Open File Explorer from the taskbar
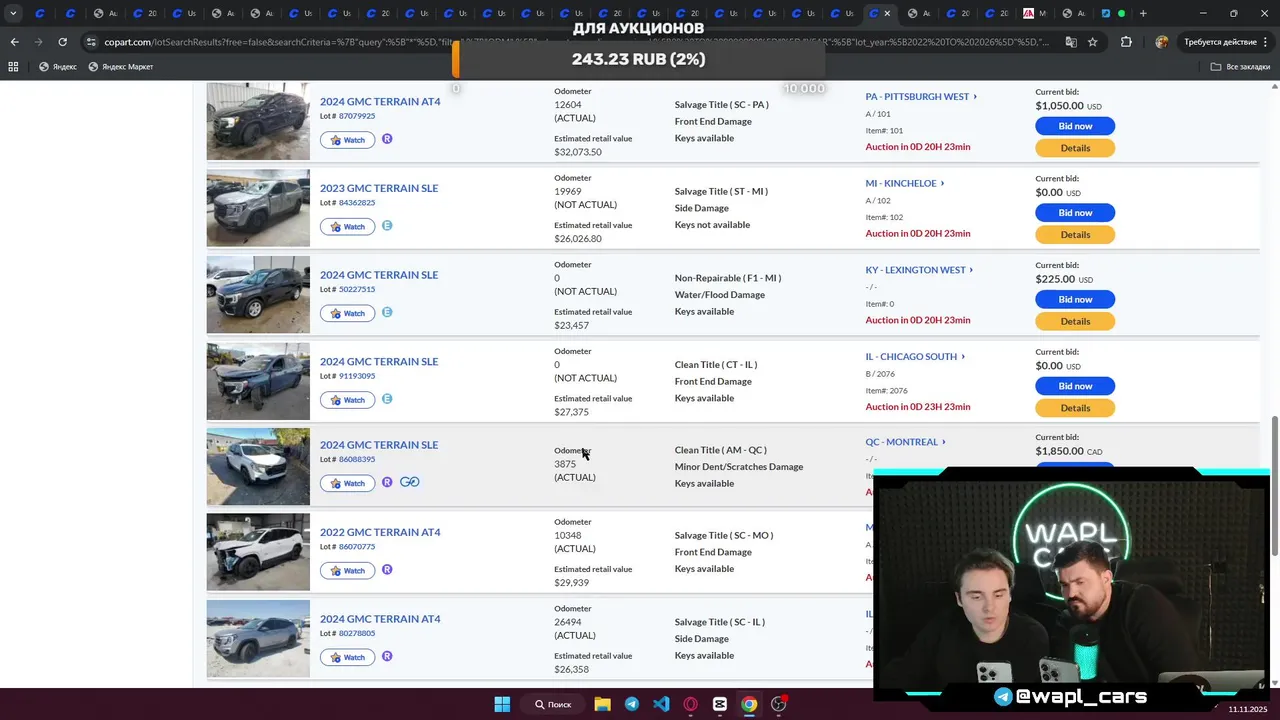 pyautogui.click(x=602, y=704)
